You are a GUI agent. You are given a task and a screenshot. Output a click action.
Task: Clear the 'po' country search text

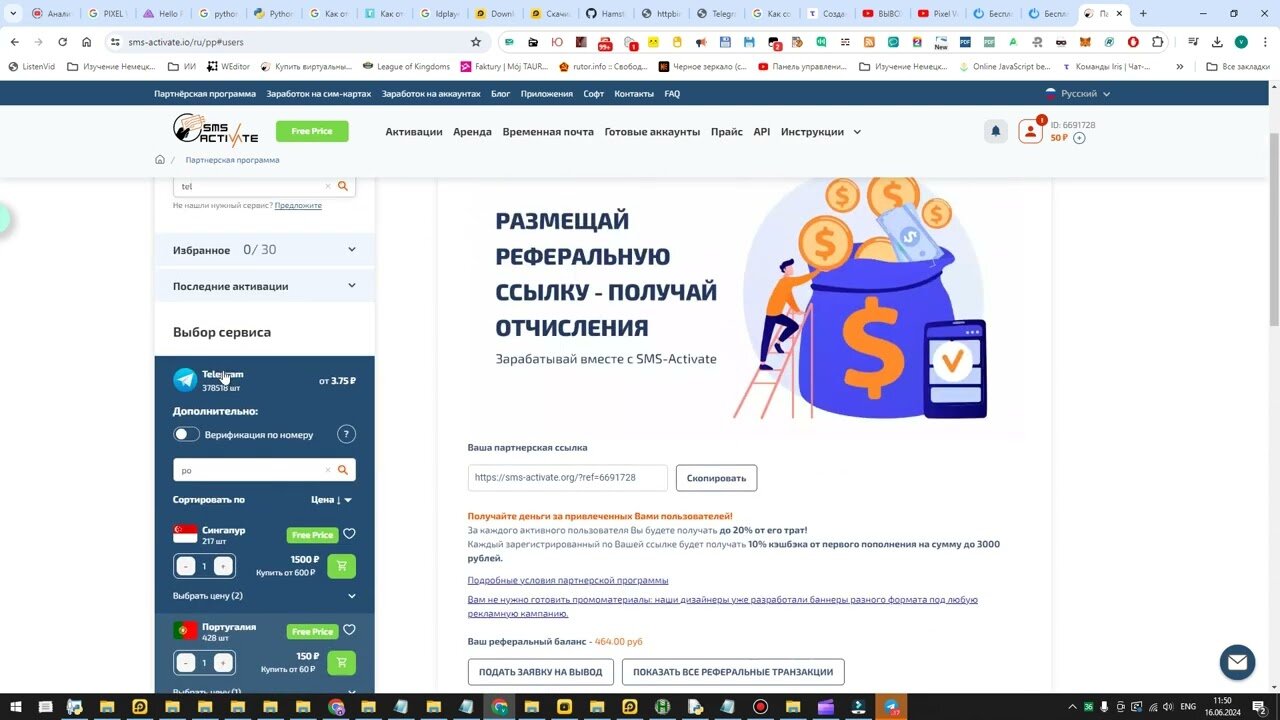[327, 470]
